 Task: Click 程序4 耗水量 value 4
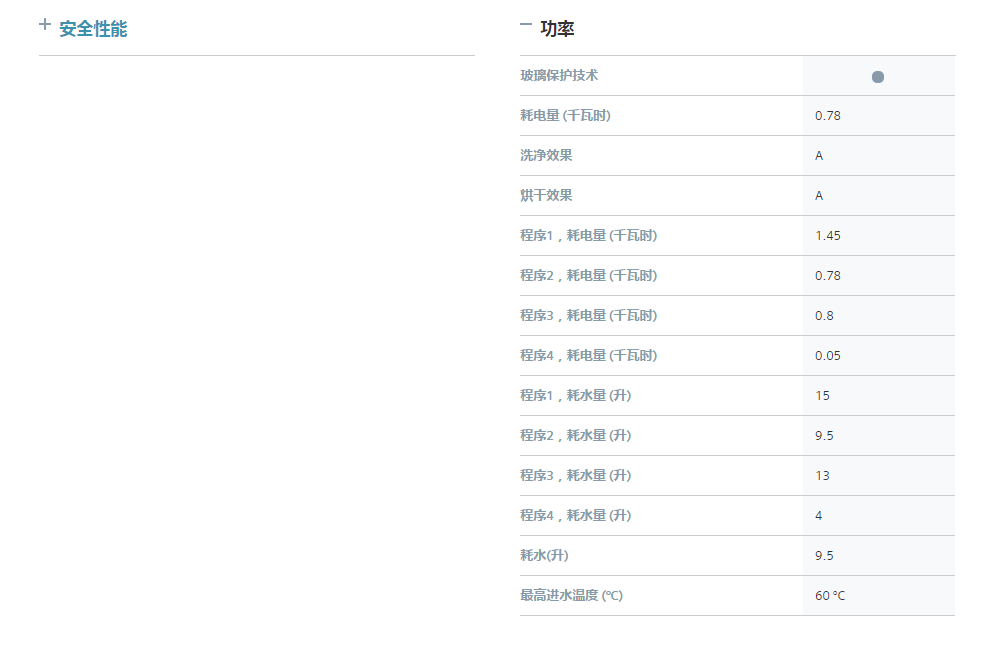(819, 515)
